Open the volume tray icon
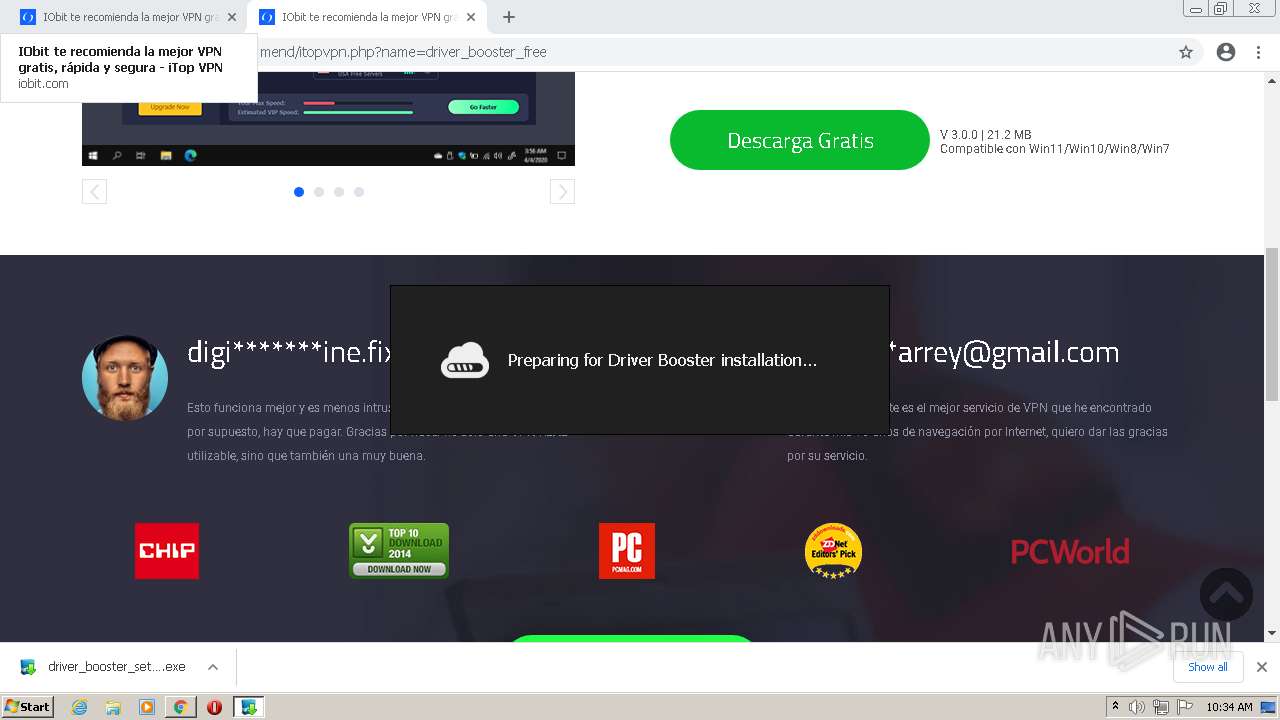 click(x=1137, y=707)
